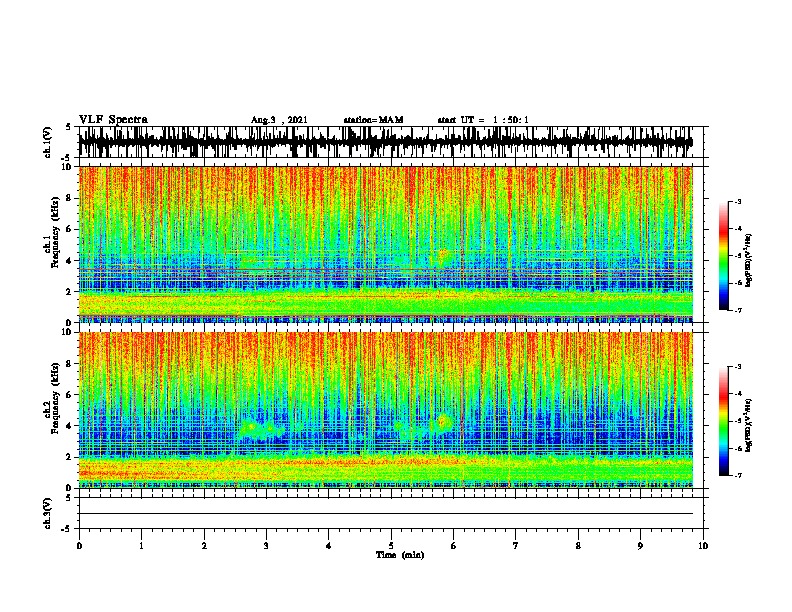Image resolution: width=792 pixels, height=612 pixels.
Task: Click the ch.1 color bar log(PSD) unit label
Action: coord(749,261)
